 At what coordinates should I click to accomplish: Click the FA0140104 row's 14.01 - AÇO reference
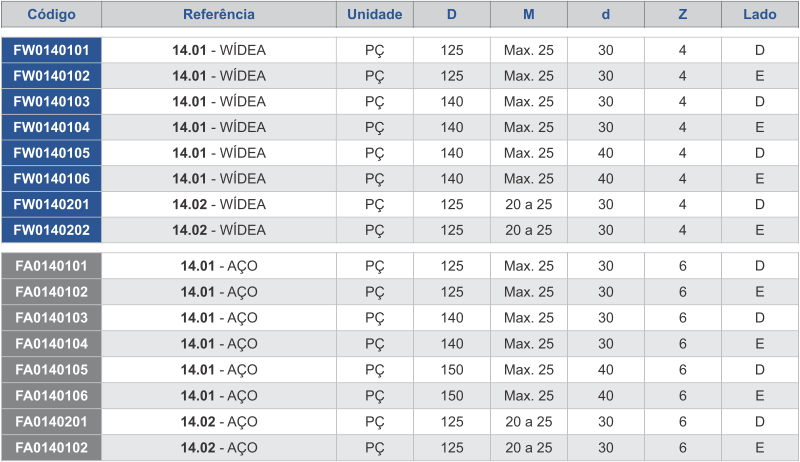point(219,344)
